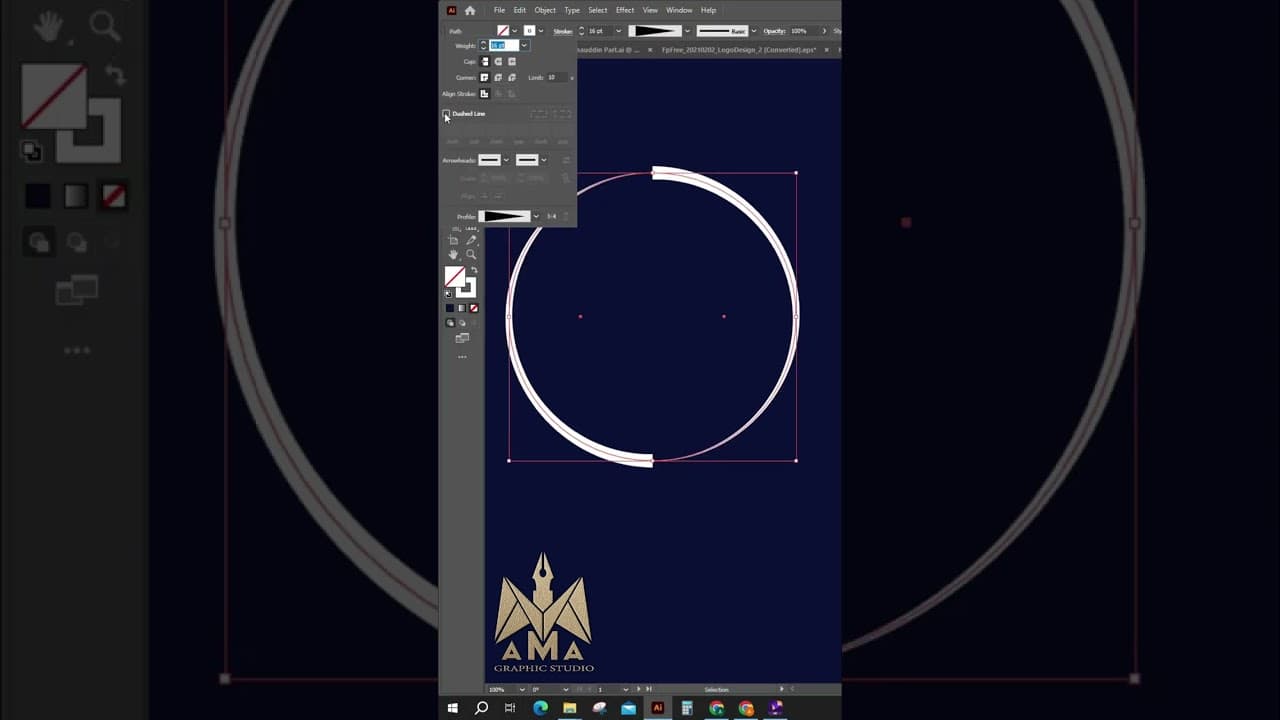
Task: Go to next artboard arrow
Action: click(x=637, y=689)
